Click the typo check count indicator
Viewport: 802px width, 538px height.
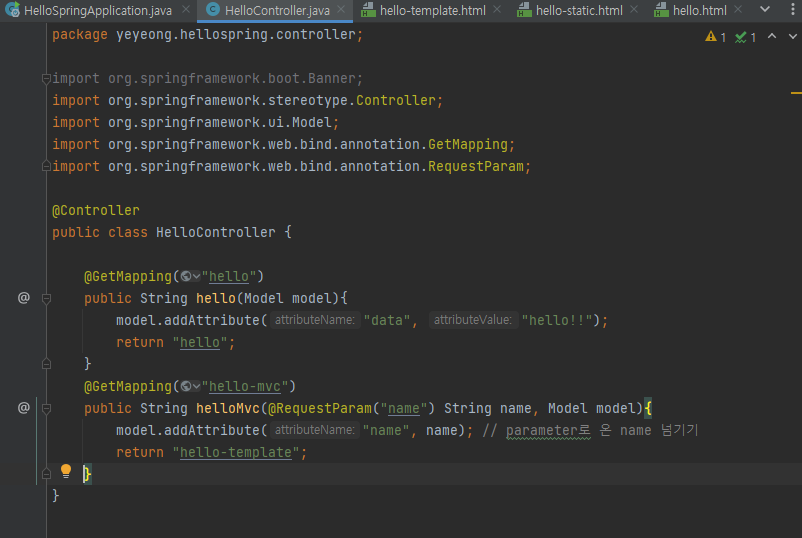point(745,37)
